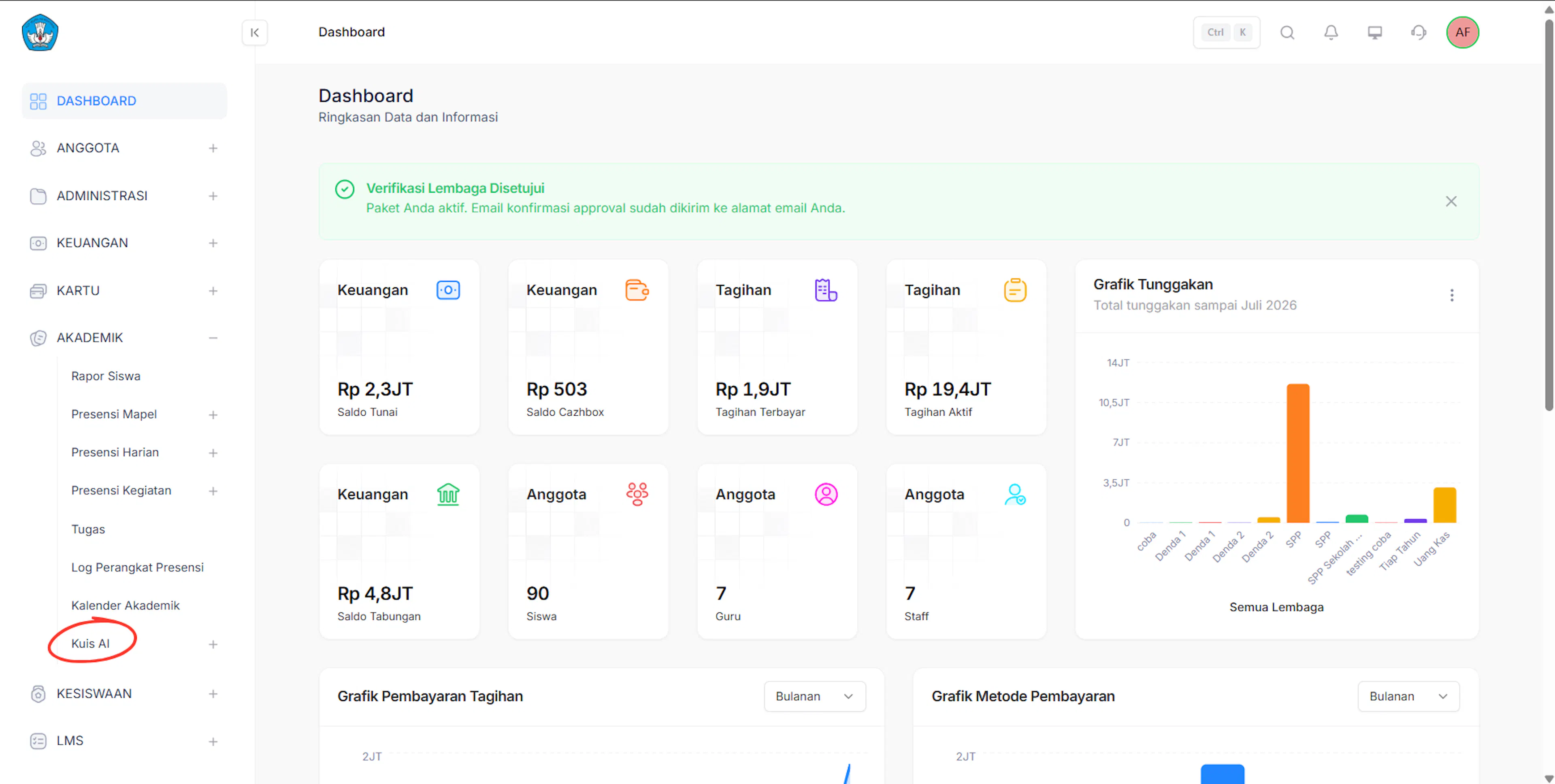This screenshot has width=1555, height=784.
Task: Open Grafik Tunggakan three-dot menu
Action: pos(1451,295)
